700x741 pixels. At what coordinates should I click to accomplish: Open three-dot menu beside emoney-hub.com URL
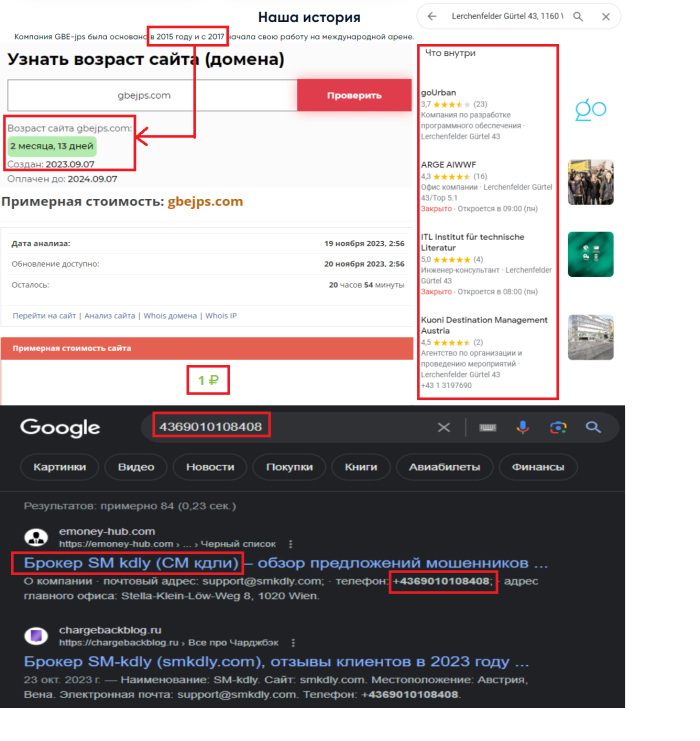click(290, 544)
